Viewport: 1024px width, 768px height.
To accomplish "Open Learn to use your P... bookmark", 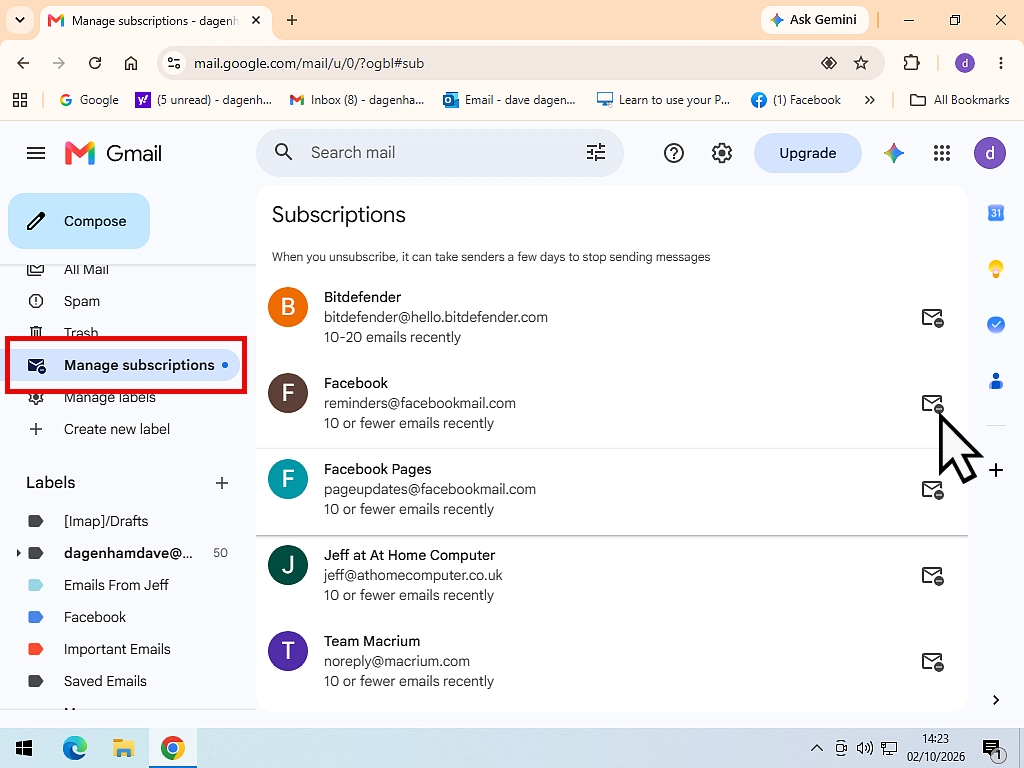I will (x=664, y=100).
